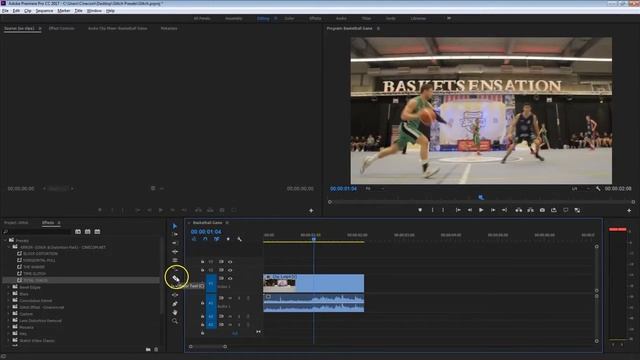The image size is (640, 360).
Task: Step forward one frame in Program monitor
Action: [493, 210]
